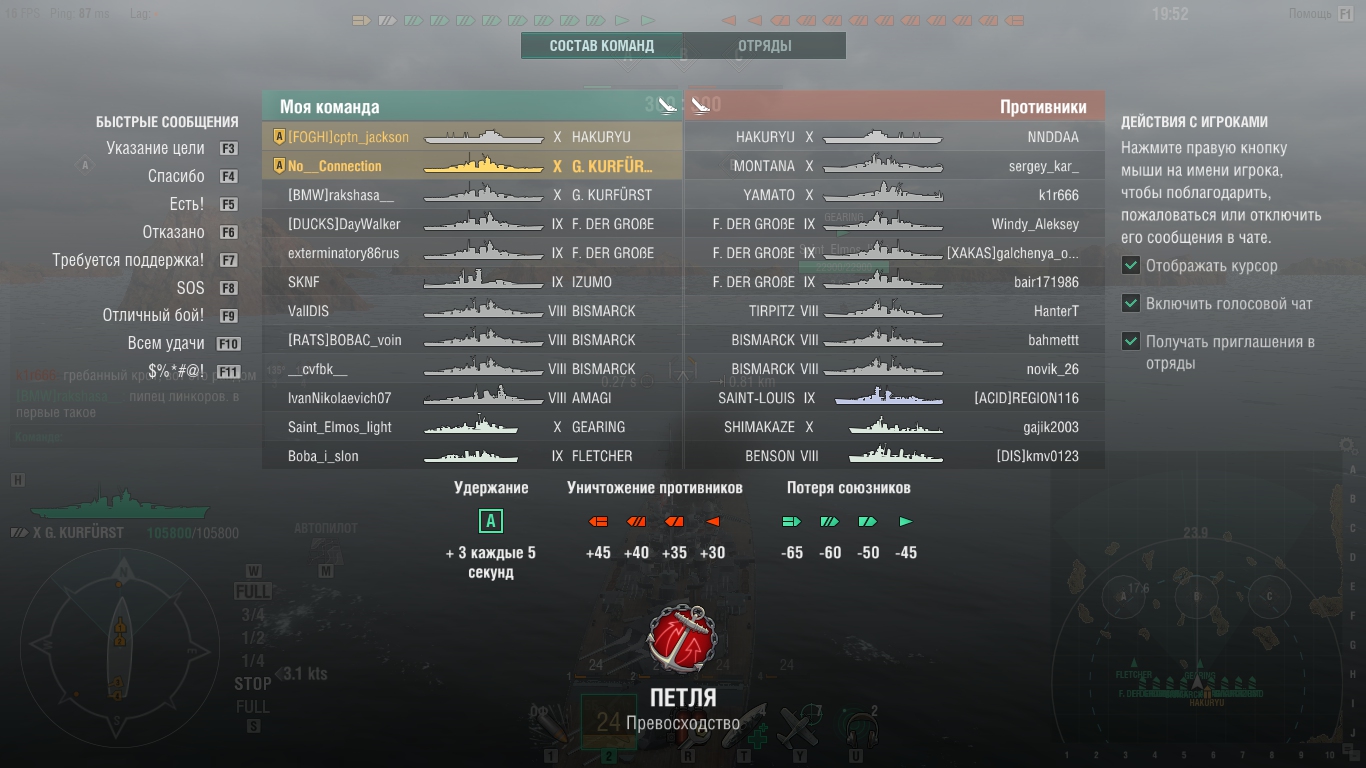
Task: Select the Состав команд tab
Action: (x=602, y=46)
